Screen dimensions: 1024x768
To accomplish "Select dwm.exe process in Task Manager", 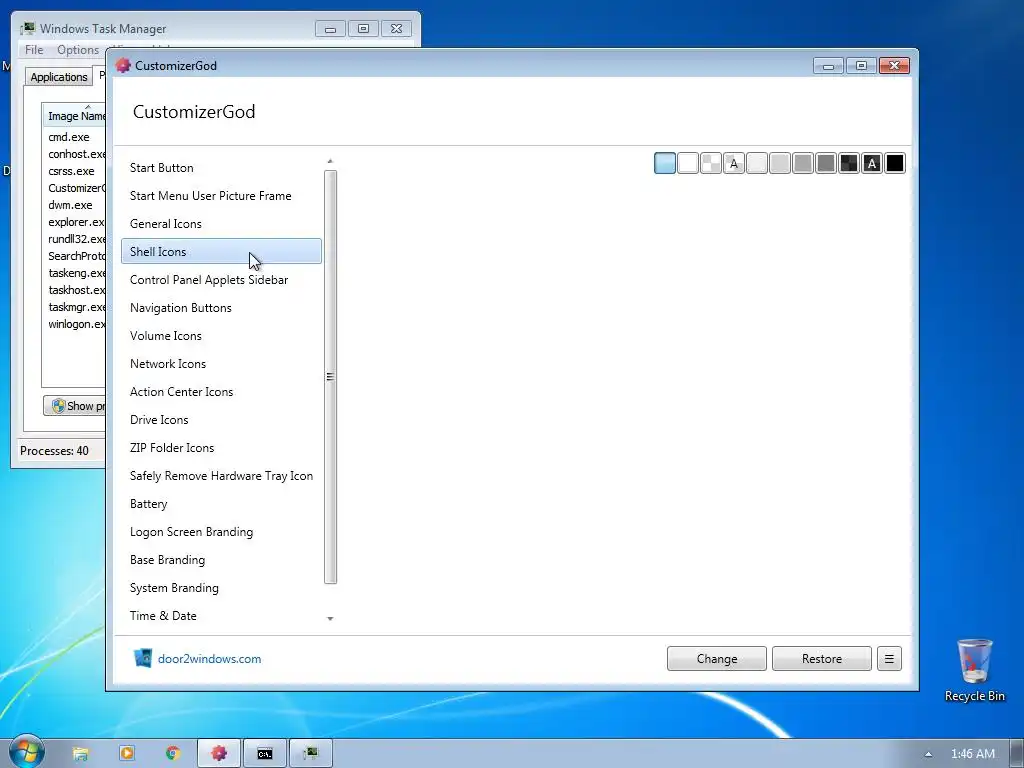I will (x=74, y=205).
